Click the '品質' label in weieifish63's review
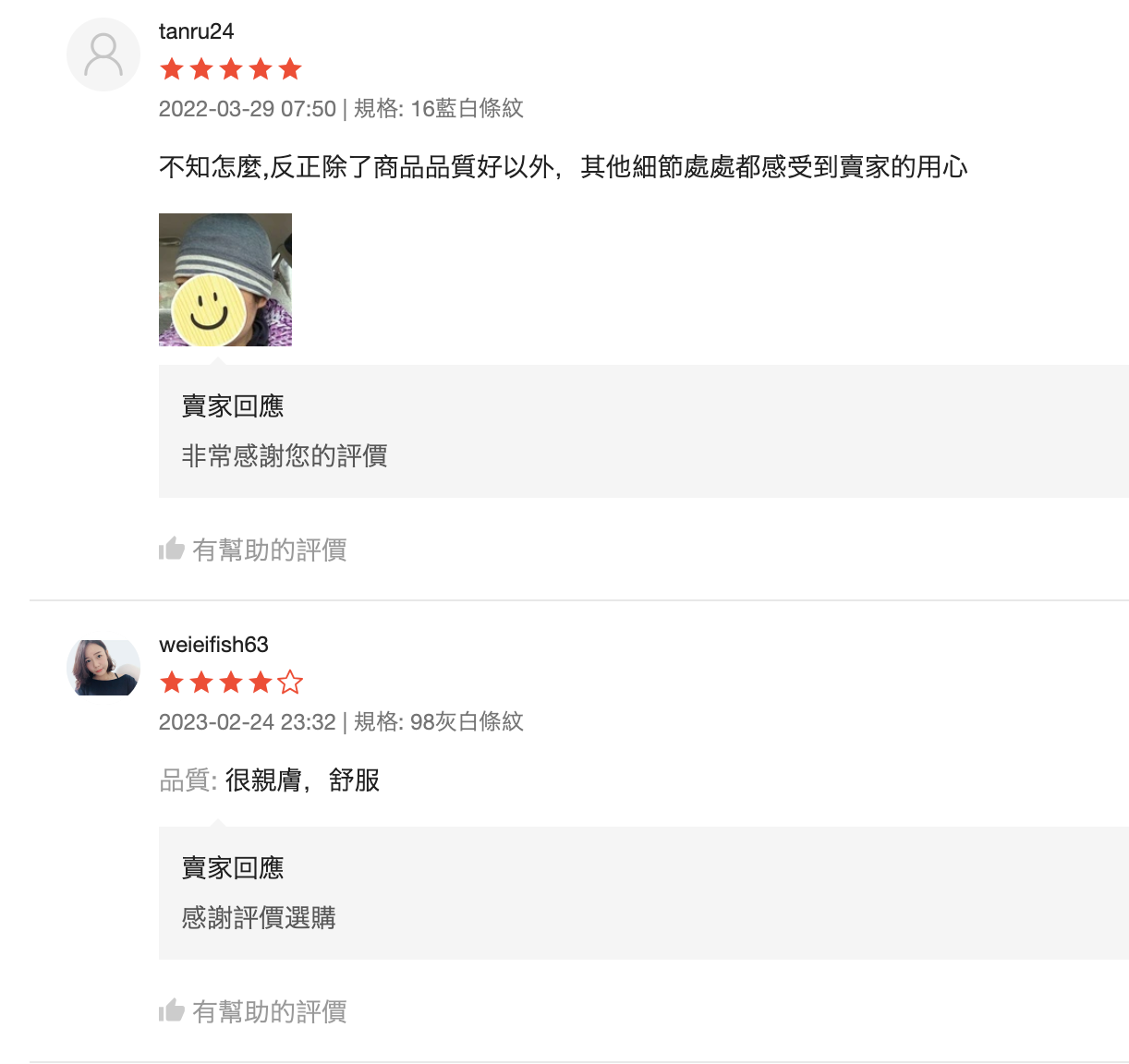 click(187, 780)
